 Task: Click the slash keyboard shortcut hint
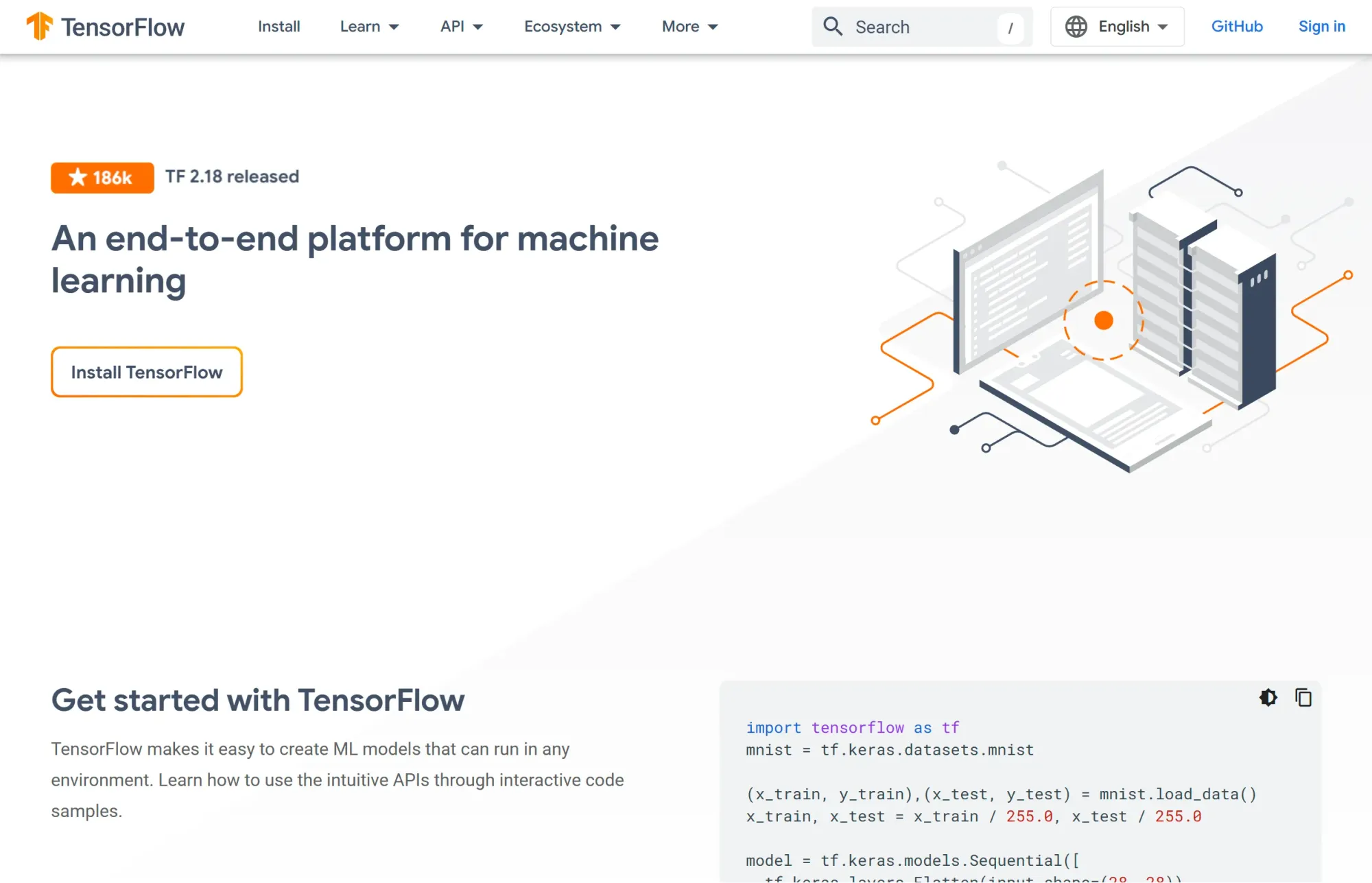click(x=1010, y=27)
